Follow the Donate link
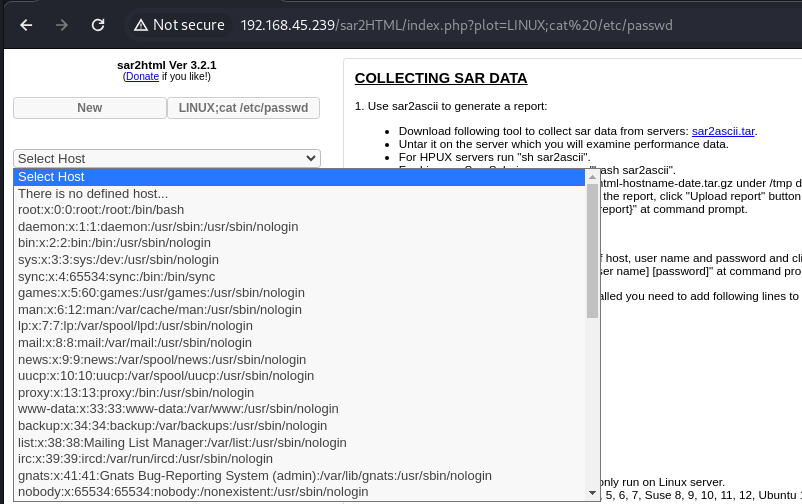The width and height of the screenshot is (802, 504). tap(142, 76)
